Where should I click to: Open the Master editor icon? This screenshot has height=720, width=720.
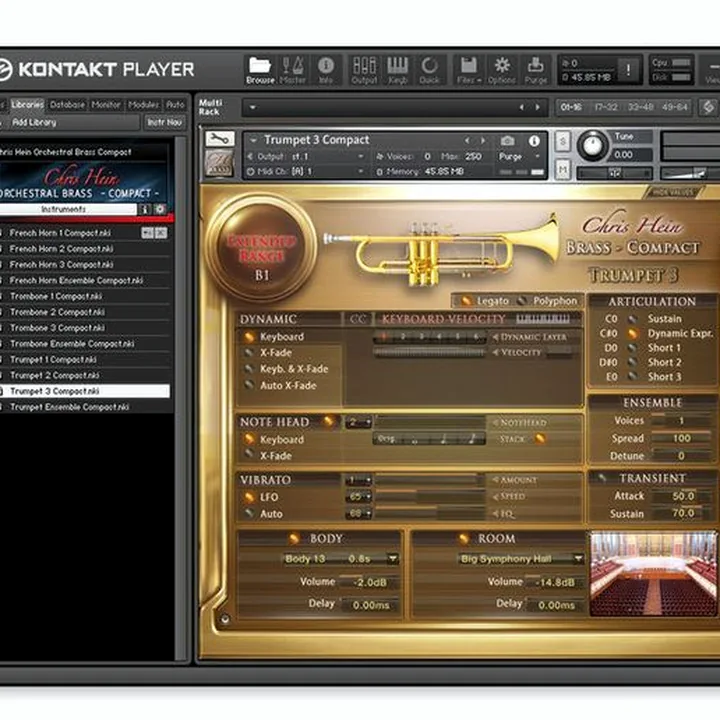292,70
